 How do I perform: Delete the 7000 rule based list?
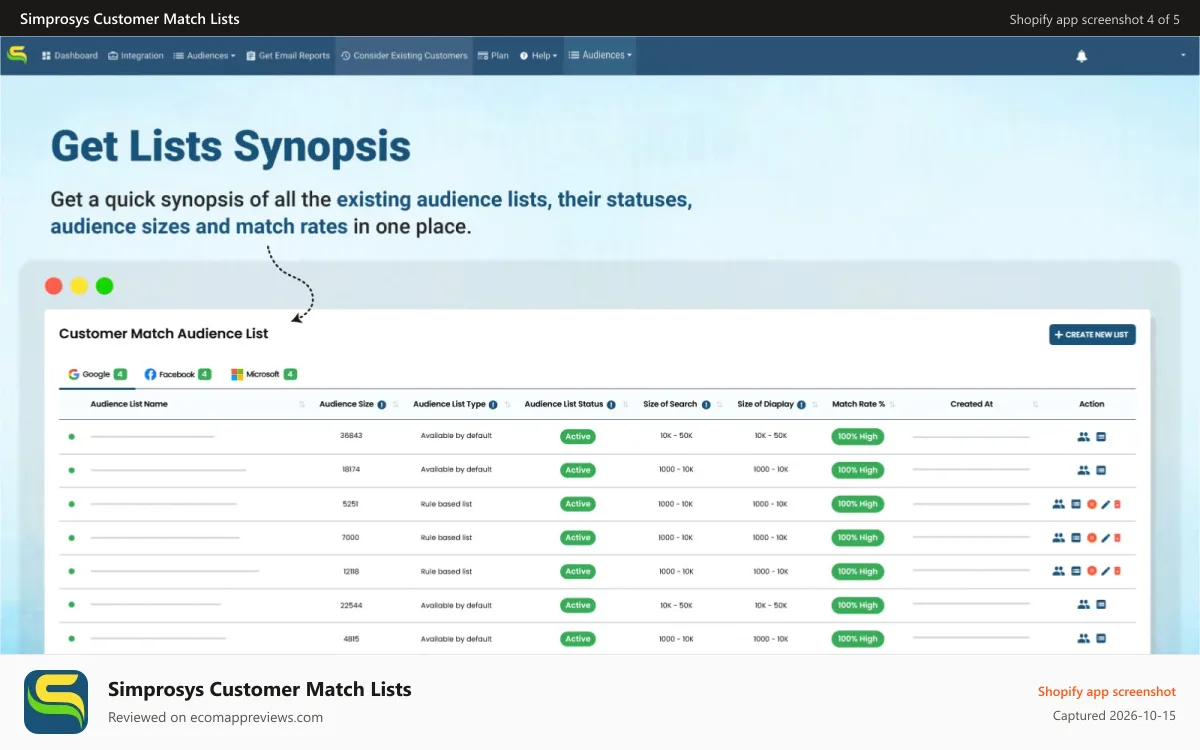1118,538
